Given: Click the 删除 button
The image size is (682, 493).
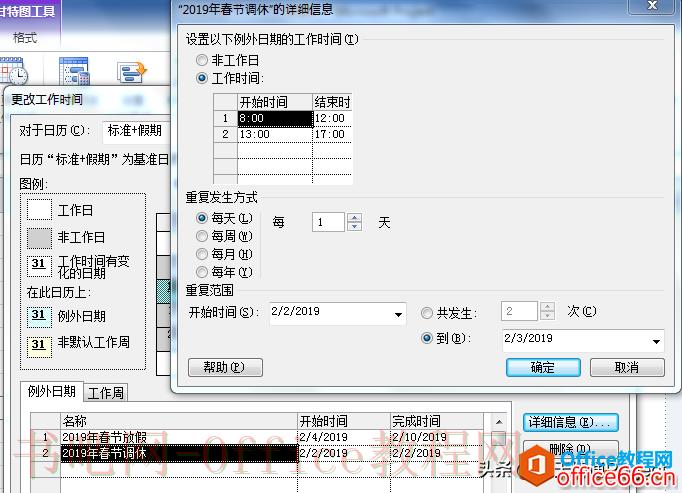Looking at the screenshot, I should 570,448.
